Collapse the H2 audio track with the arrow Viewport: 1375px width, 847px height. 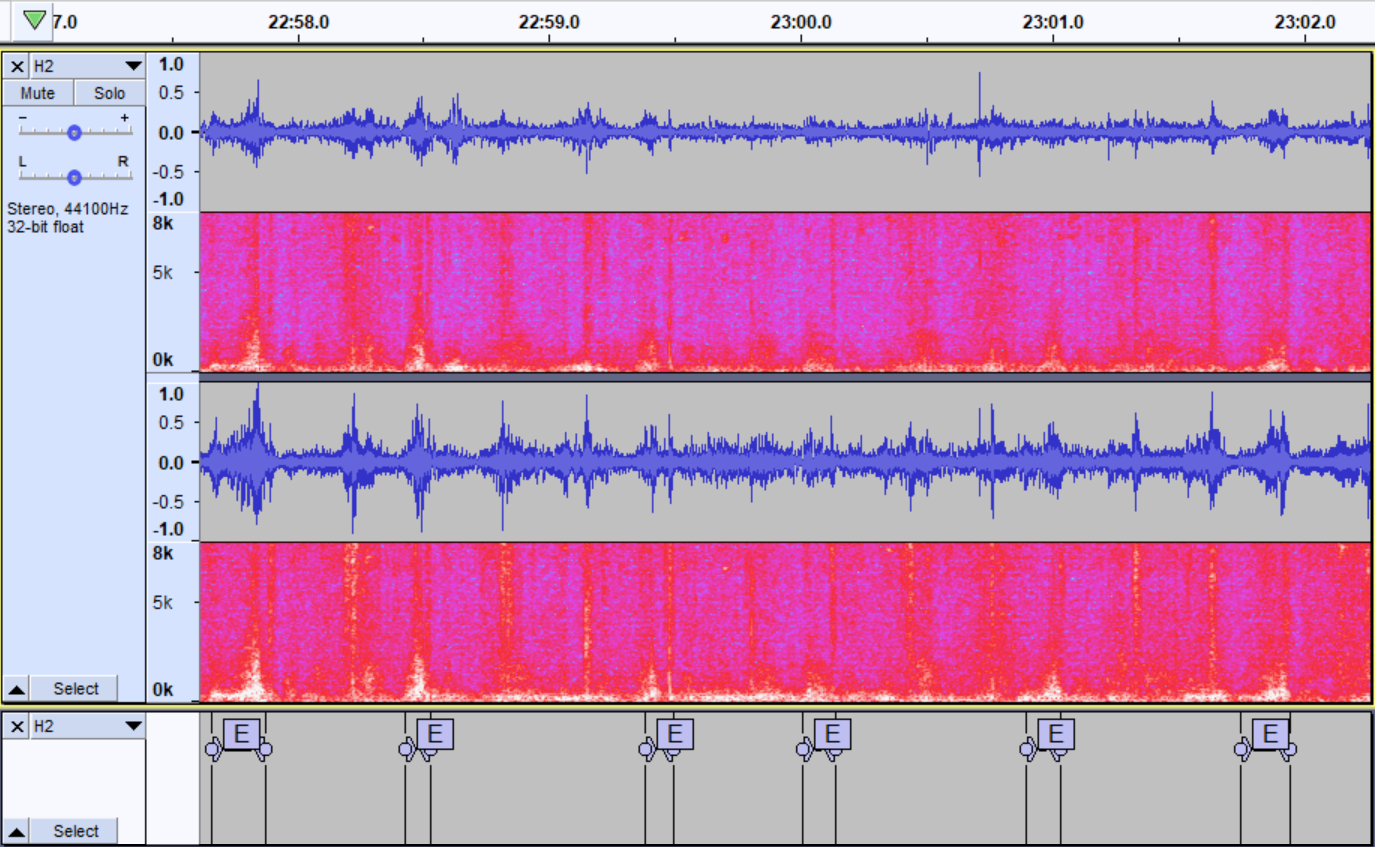[x=17, y=689]
